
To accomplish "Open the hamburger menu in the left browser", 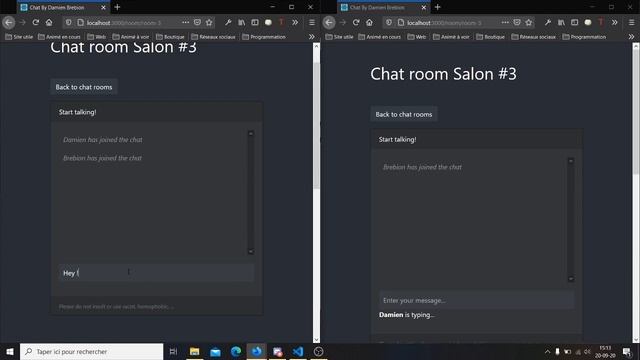I will pyautogui.click(x=312, y=22).
